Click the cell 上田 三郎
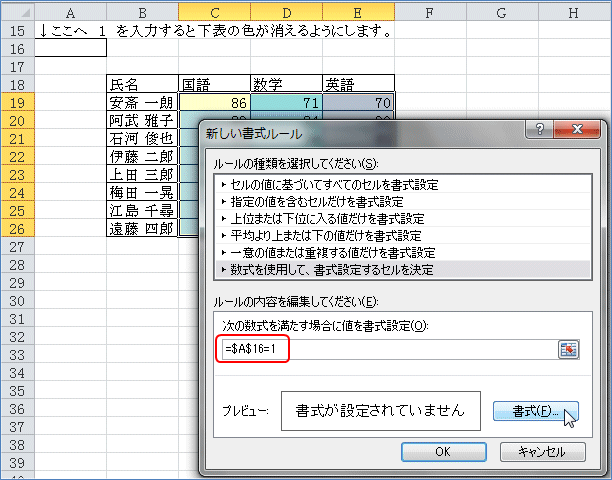Screen dimensions: 612x480 pos(142,174)
